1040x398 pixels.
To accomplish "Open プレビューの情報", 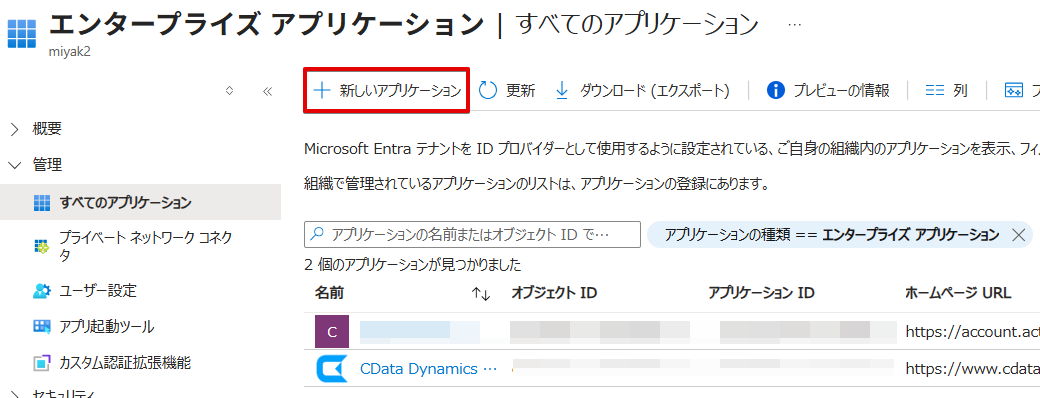I will (828, 91).
